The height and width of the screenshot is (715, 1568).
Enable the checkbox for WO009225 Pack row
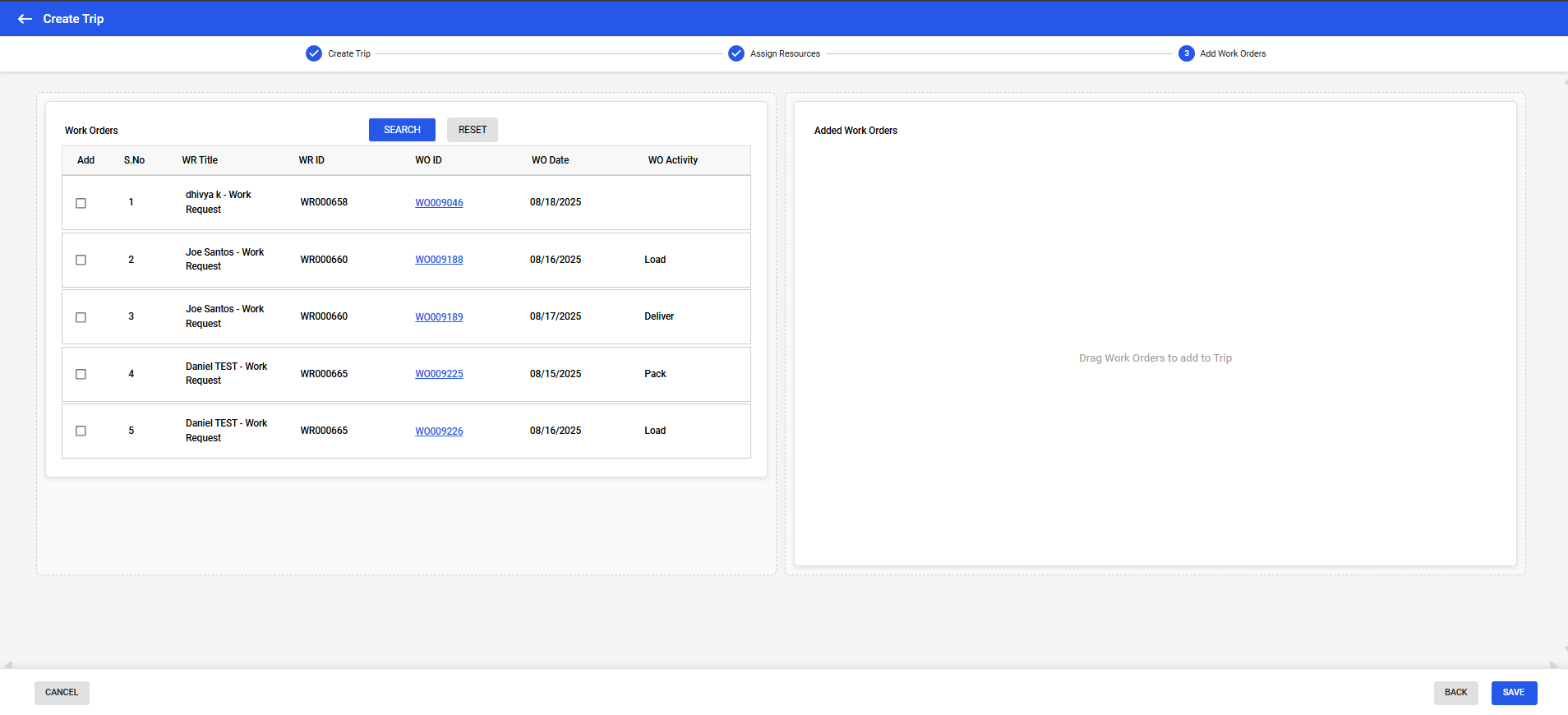click(x=81, y=374)
